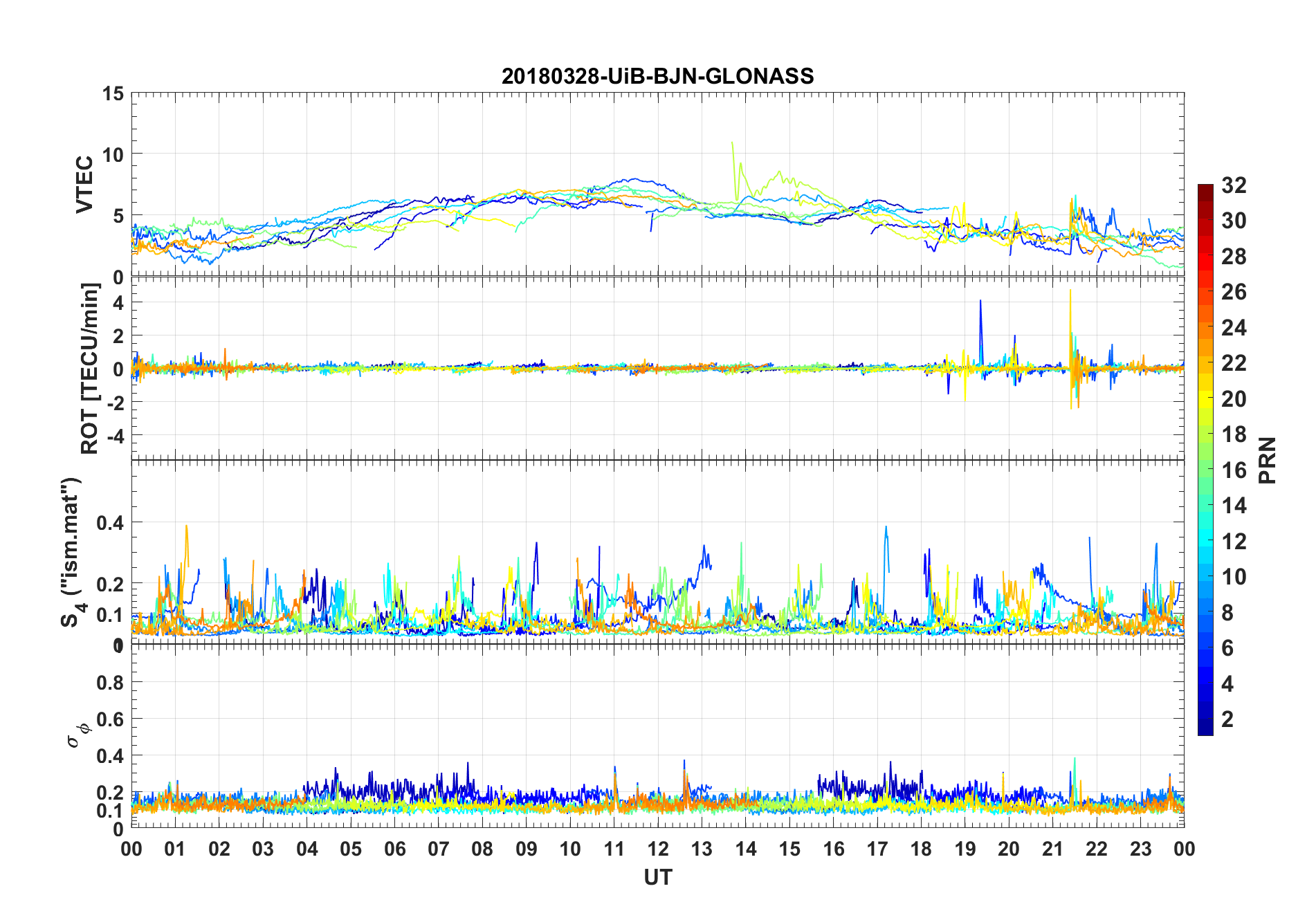Click UT axis tick label 19
The image size is (1316, 920).
965,849
